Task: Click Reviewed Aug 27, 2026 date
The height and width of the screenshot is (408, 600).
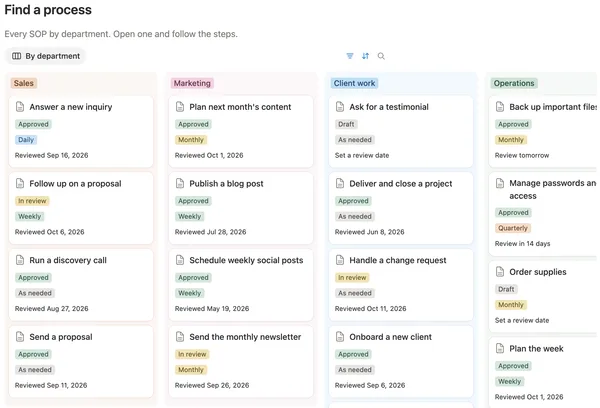Action: click(52, 308)
